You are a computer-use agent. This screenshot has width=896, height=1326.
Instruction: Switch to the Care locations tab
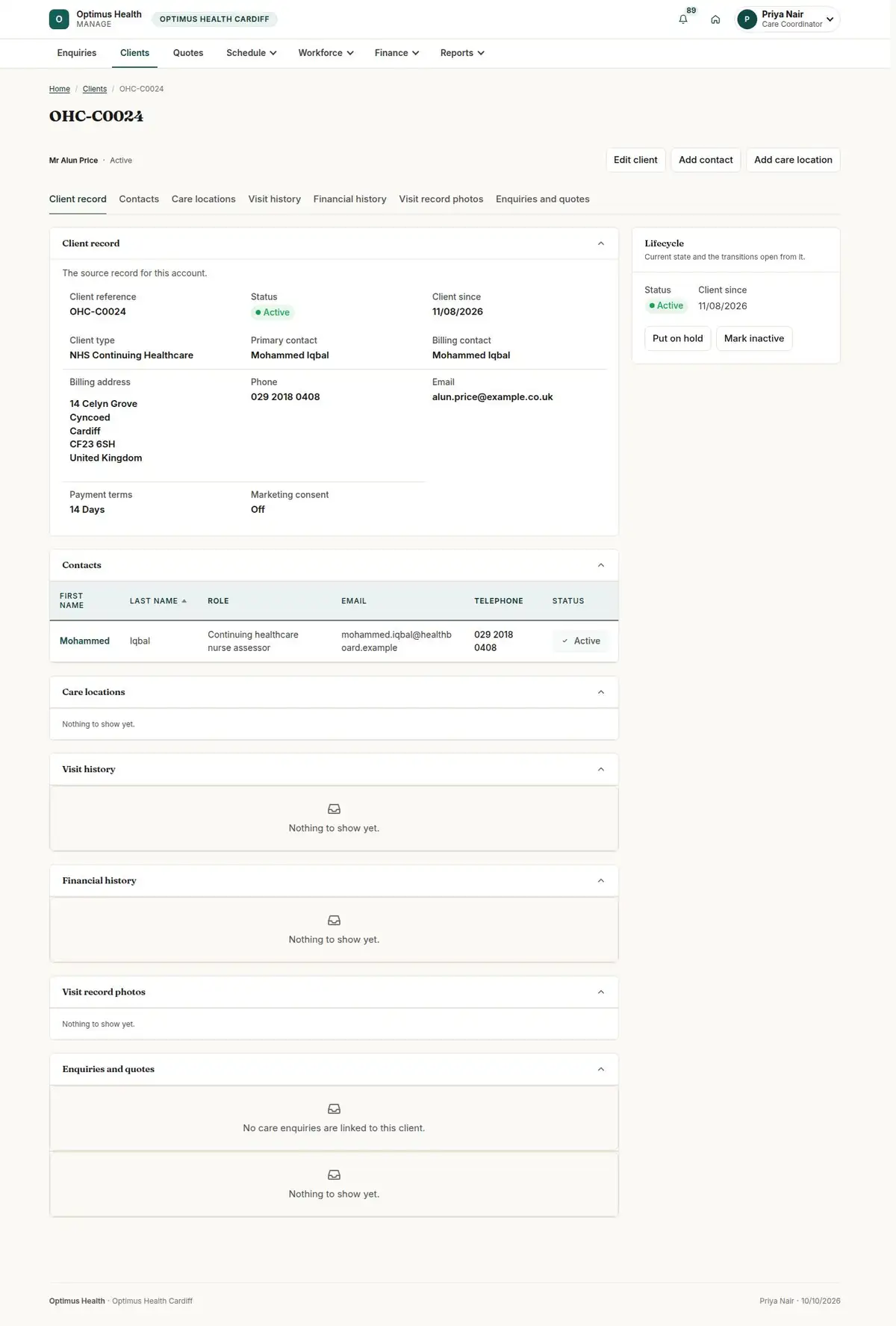point(203,199)
